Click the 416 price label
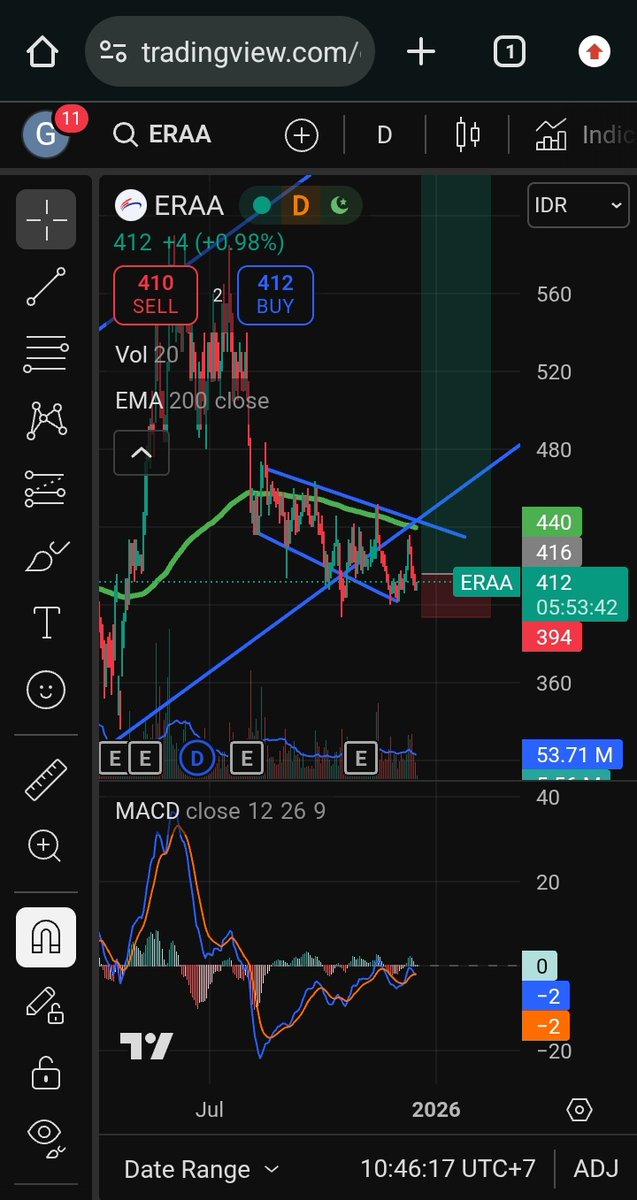Image resolution: width=637 pixels, height=1200 pixels. [x=553, y=552]
